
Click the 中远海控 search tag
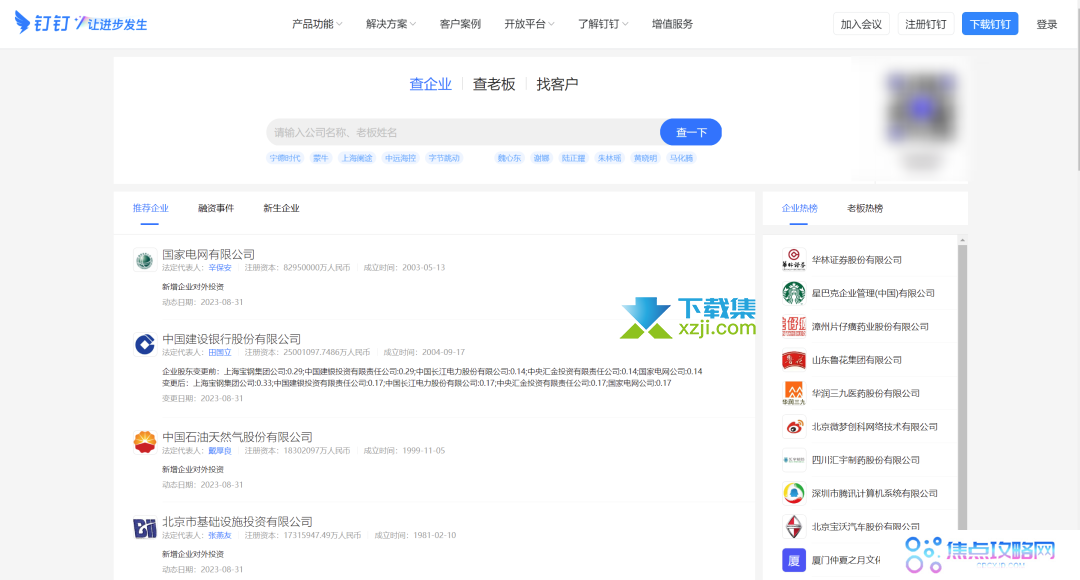(400, 158)
